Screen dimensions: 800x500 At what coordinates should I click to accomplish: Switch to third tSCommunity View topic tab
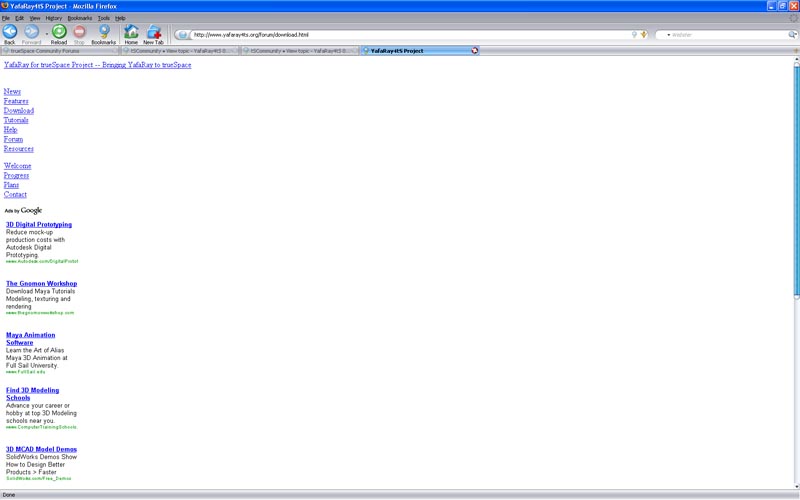pos(299,51)
